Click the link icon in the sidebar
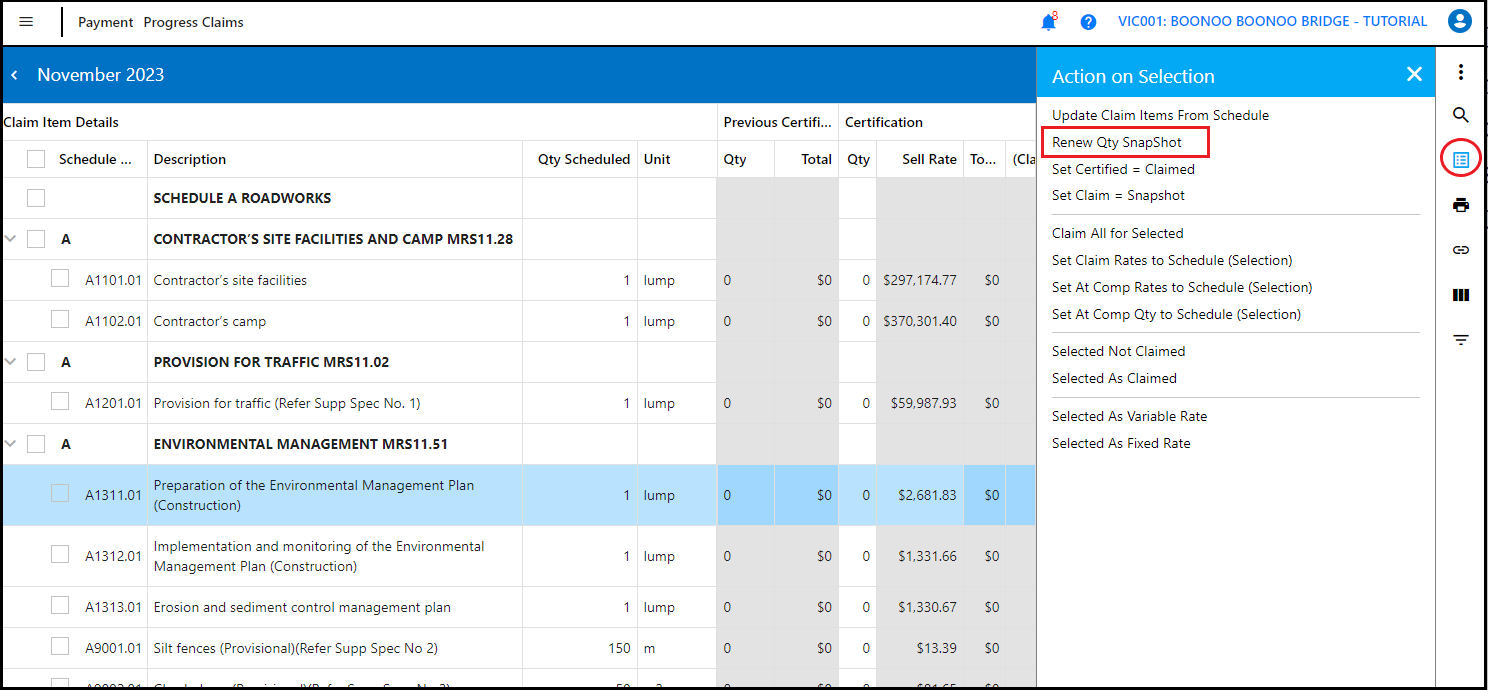The image size is (1488, 690). click(x=1461, y=250)
